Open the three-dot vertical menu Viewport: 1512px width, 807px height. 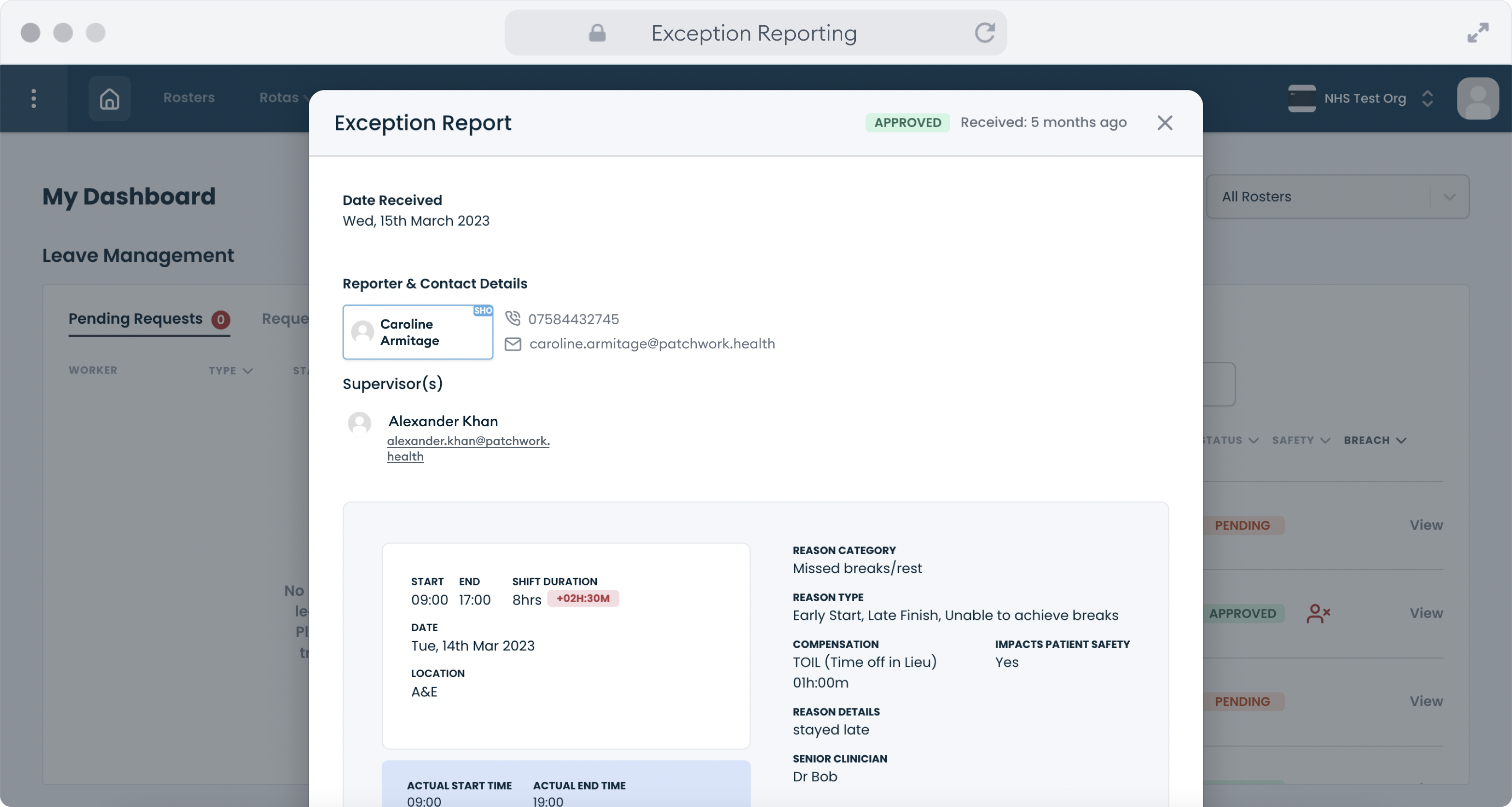(33, 98)
